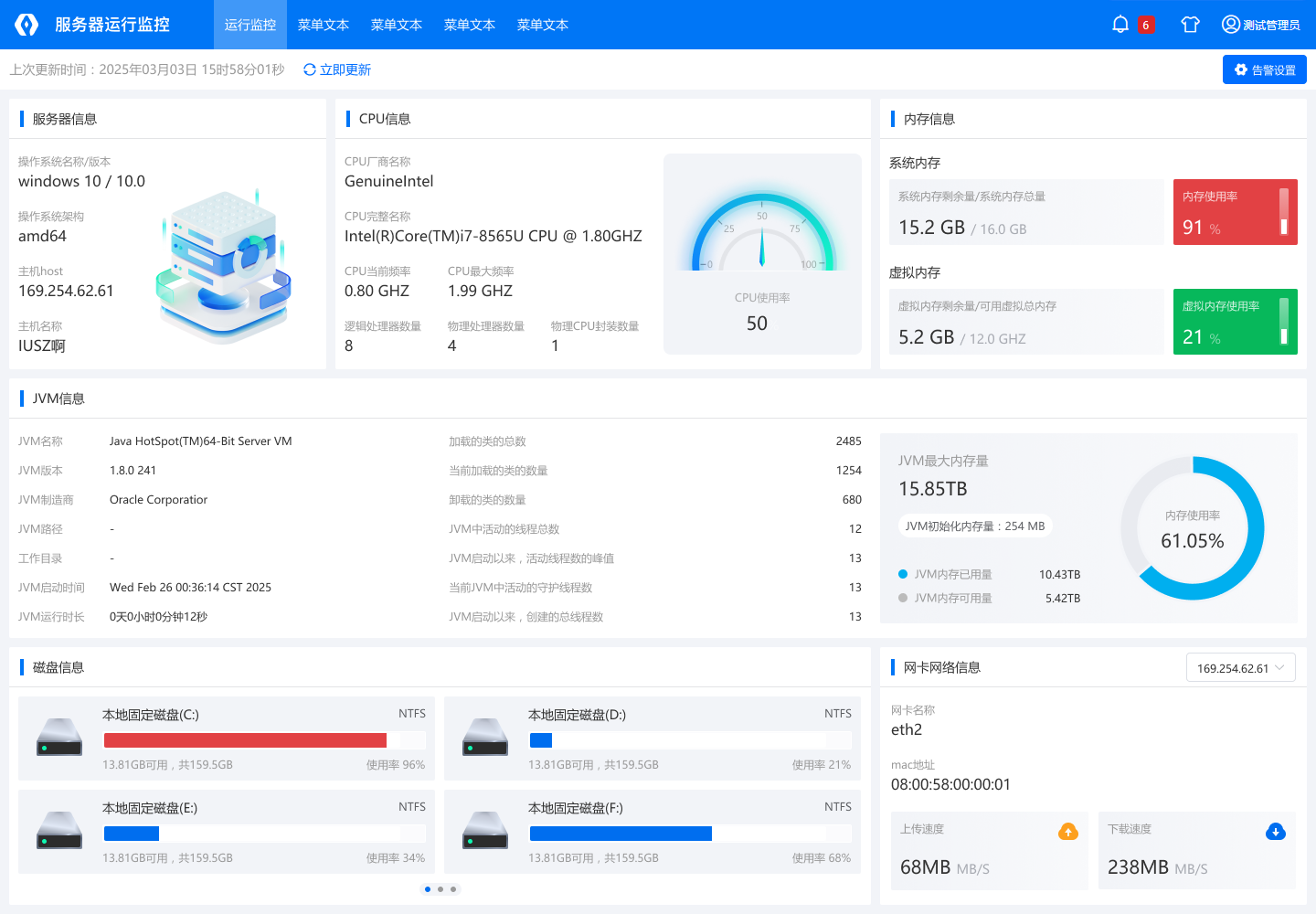Click the user avatar icon
The width and height of the screenshot is (1316, 914).
pos(1230,25)
